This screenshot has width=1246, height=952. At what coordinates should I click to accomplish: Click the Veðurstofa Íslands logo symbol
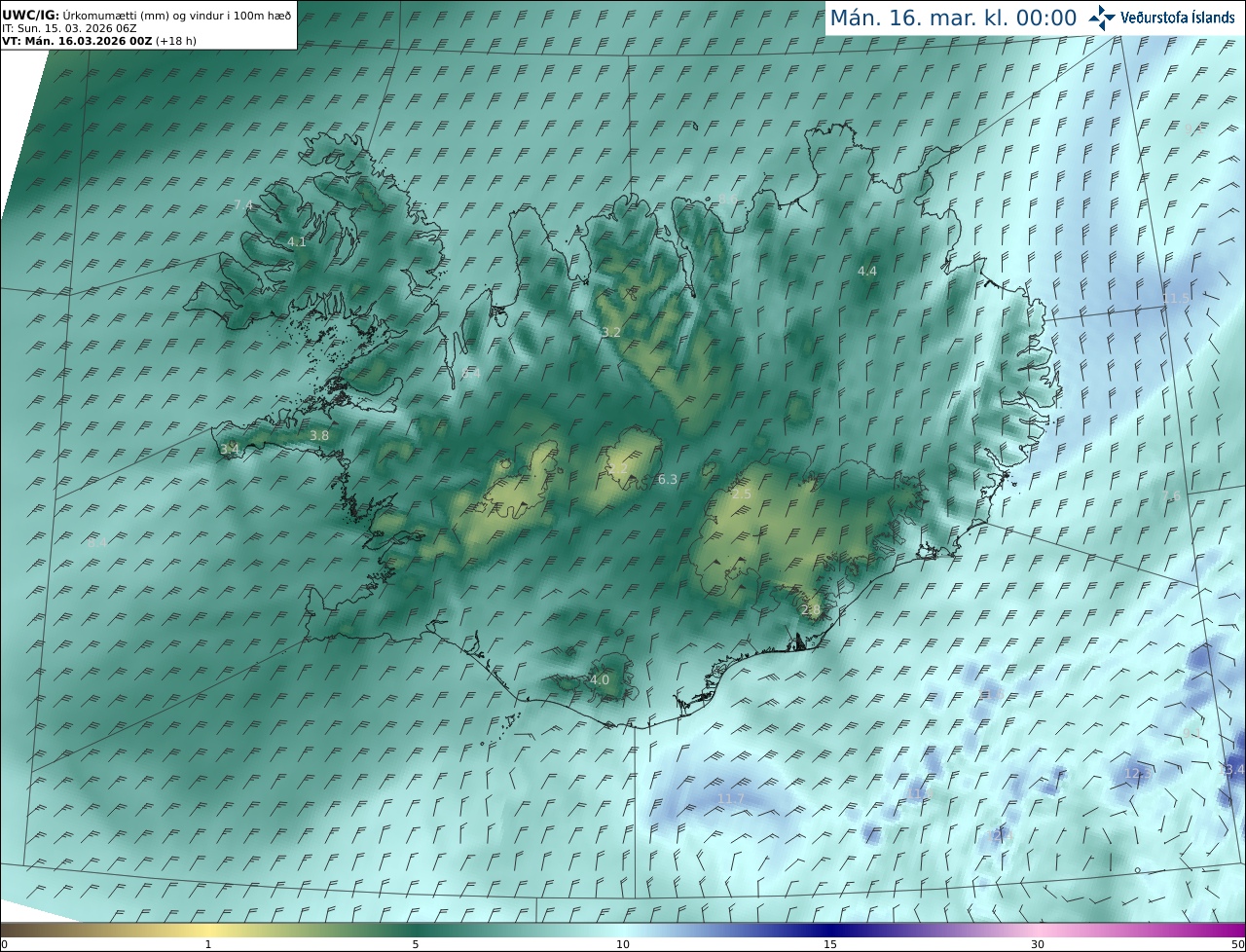pyautogui.click(x=1102, y=18)
